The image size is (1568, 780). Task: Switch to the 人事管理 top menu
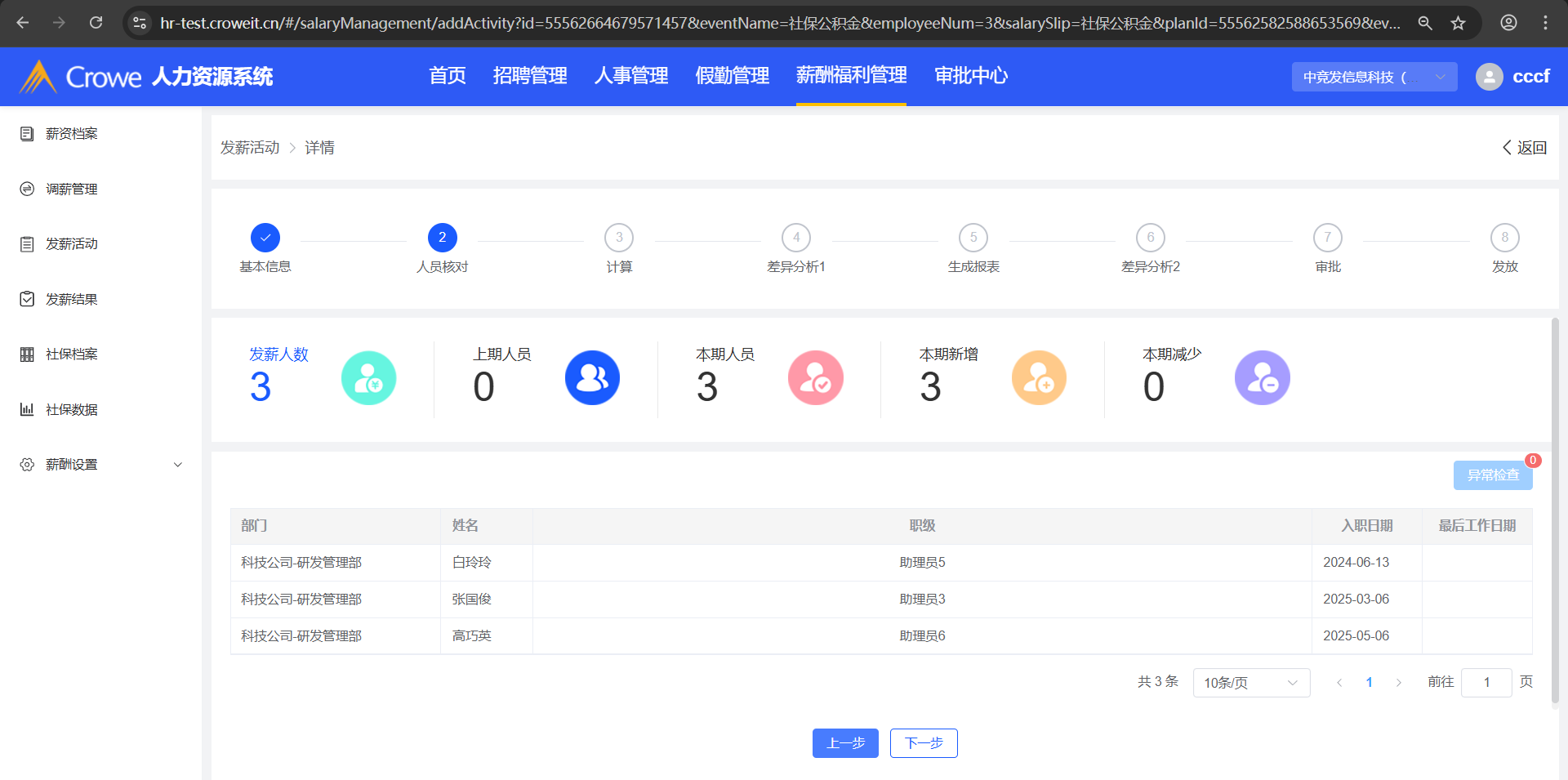point(631,76)
